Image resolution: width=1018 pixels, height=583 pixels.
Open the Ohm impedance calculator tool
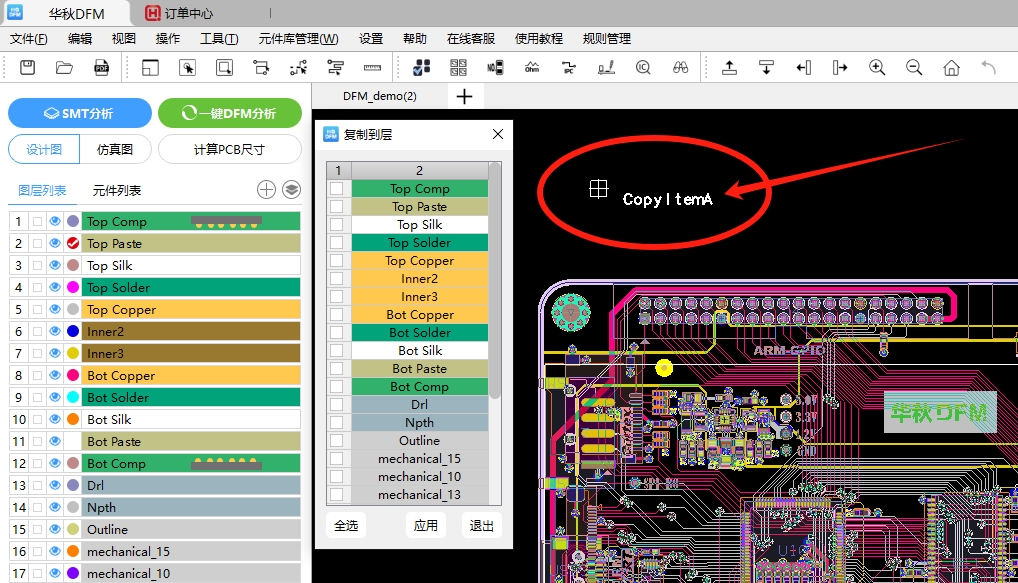[x=532, y=68]
